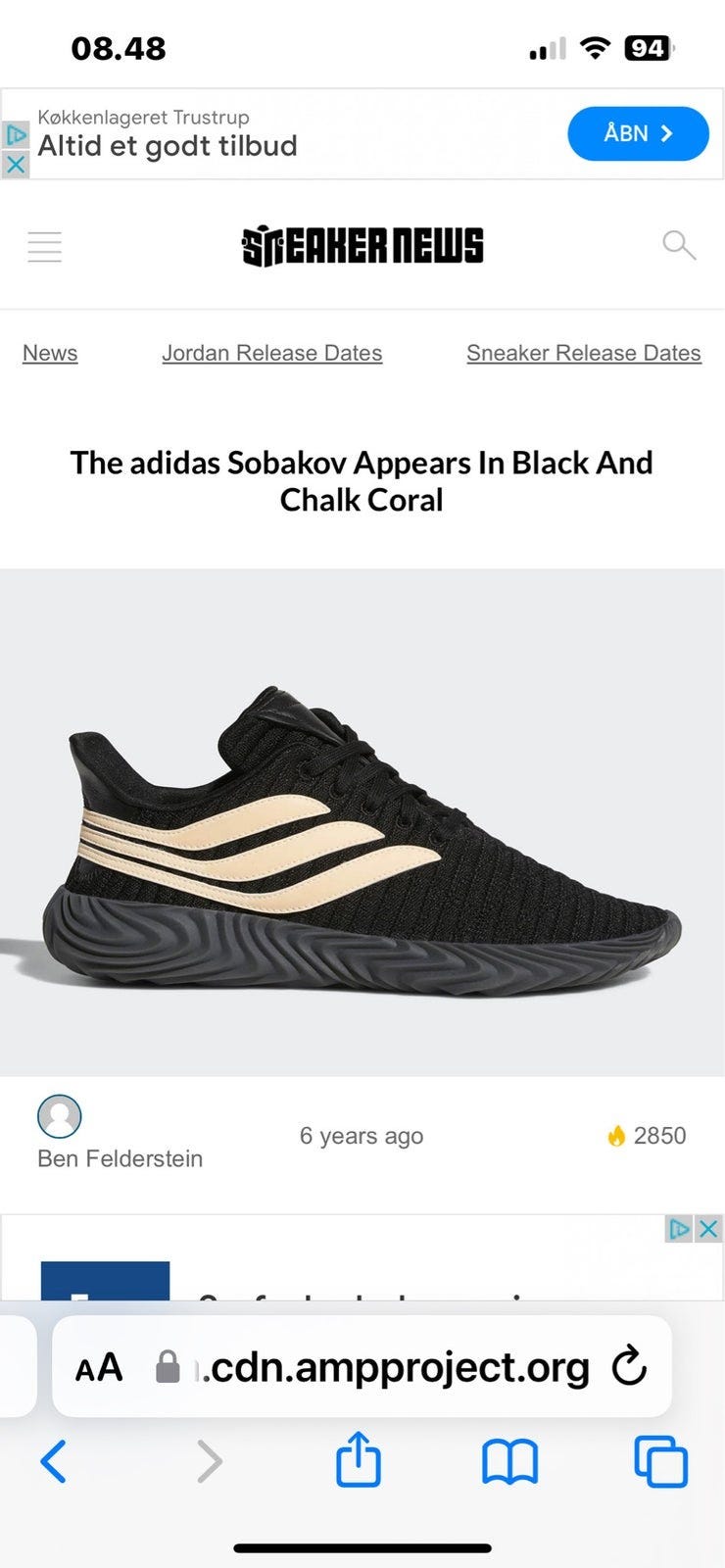Open Safari bookmarks book icon
This screenshot has width=725, height=1568.
(x=510, y=1461)
